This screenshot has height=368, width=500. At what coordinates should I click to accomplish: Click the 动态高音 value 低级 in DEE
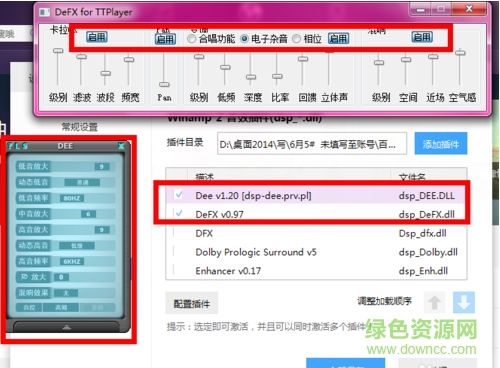(x=77, y=246)
